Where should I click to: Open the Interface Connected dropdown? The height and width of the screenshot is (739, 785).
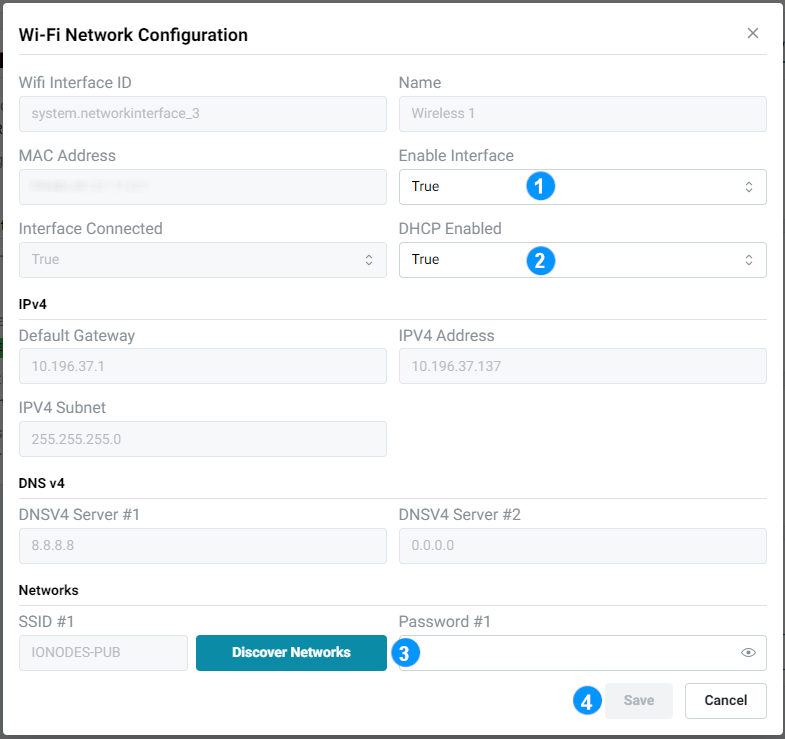click(203, 260)
